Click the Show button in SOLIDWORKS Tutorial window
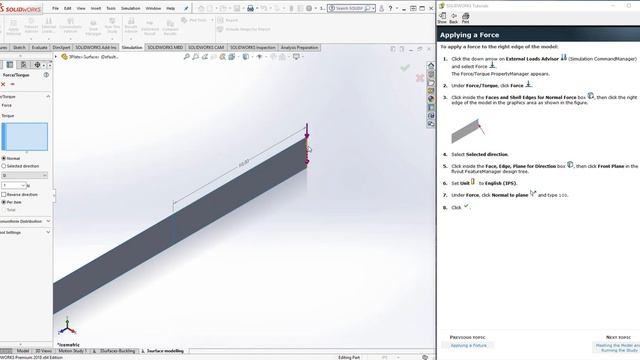640x360 pixels. point(442,17)
